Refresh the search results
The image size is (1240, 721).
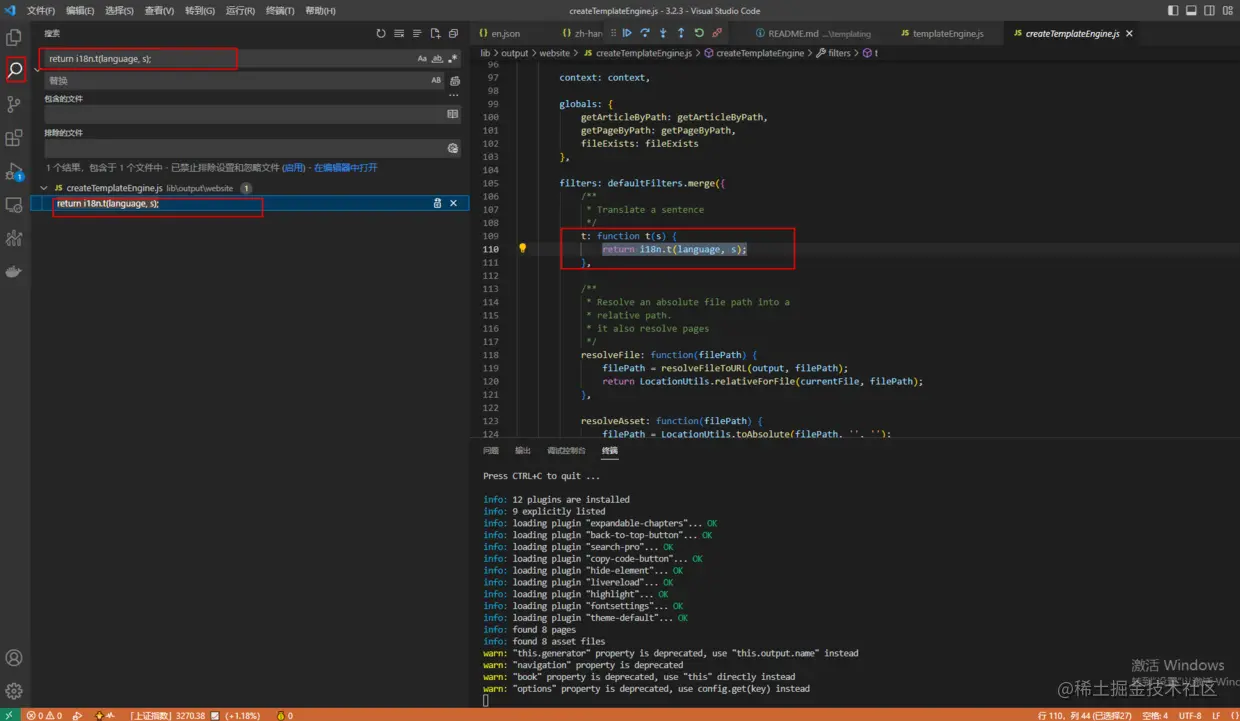tap(381, 34)
